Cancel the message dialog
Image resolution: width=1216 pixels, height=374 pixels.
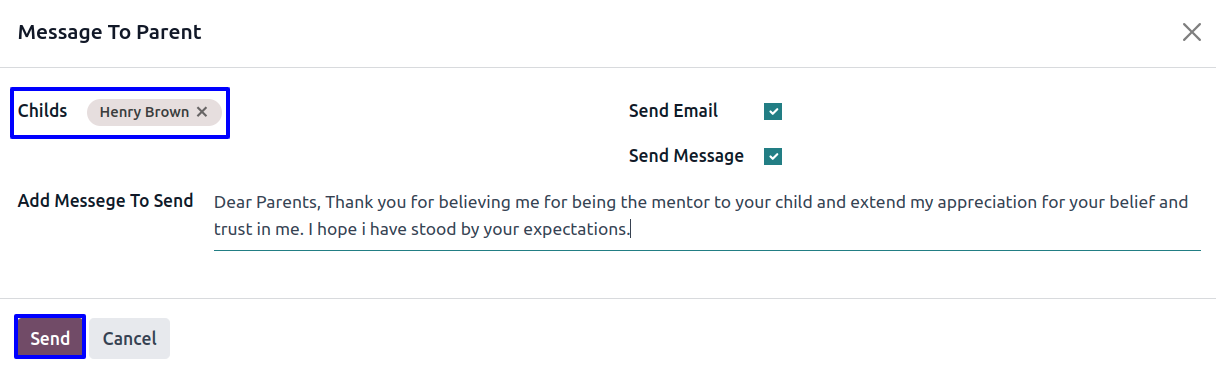click(130, 338)
